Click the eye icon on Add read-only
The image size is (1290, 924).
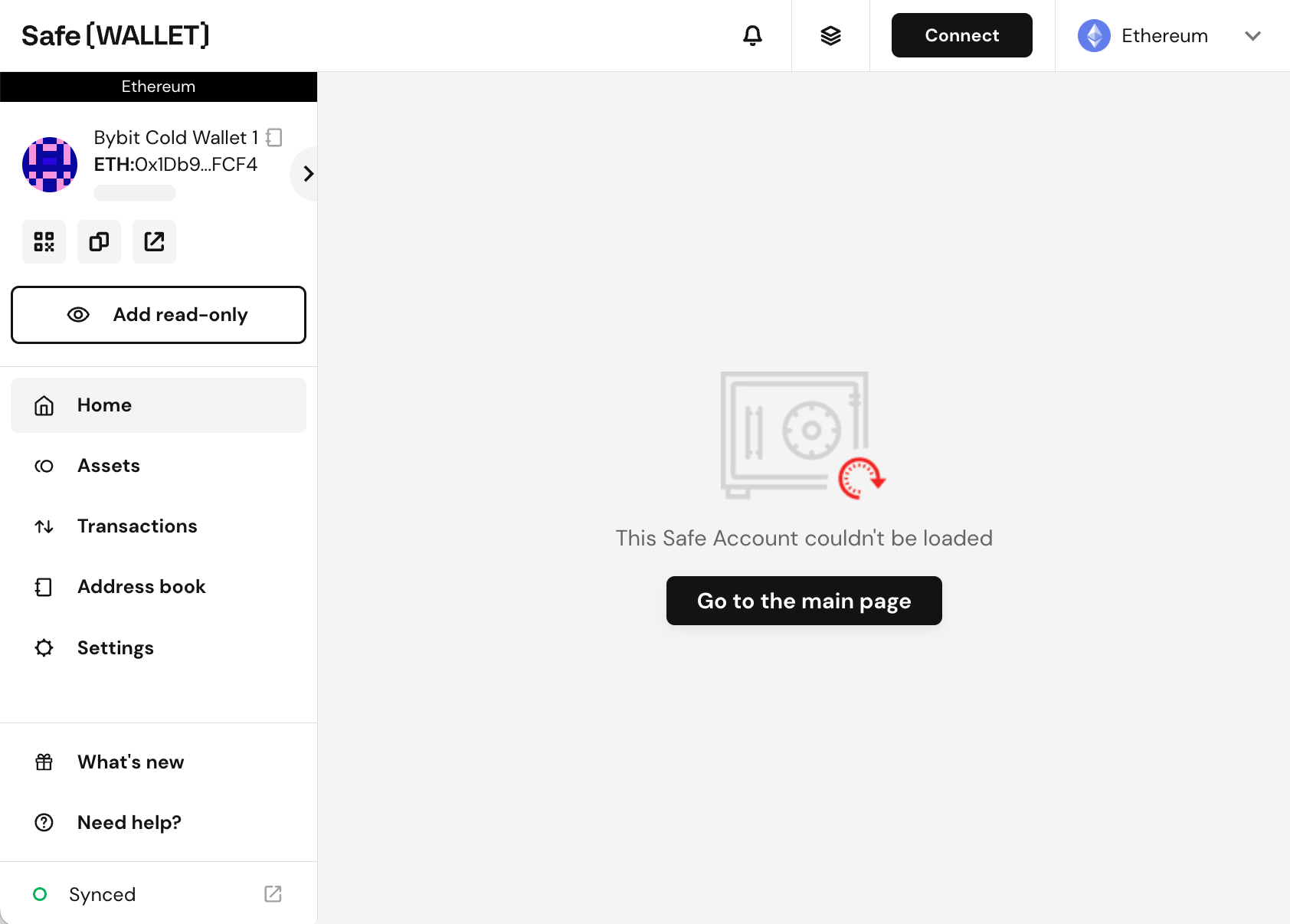tap(79, 315)
